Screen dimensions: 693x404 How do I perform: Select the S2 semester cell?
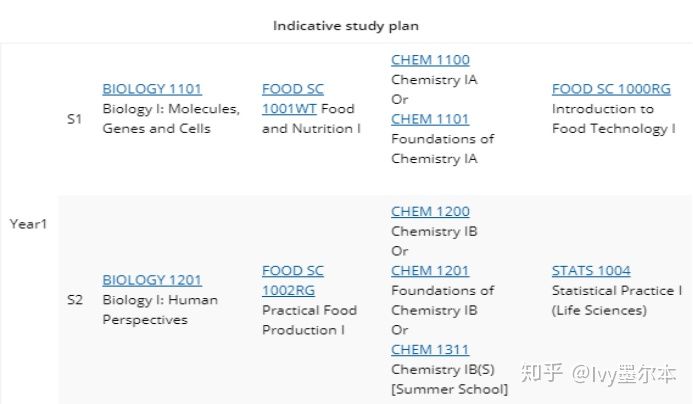tap(75, 300)
